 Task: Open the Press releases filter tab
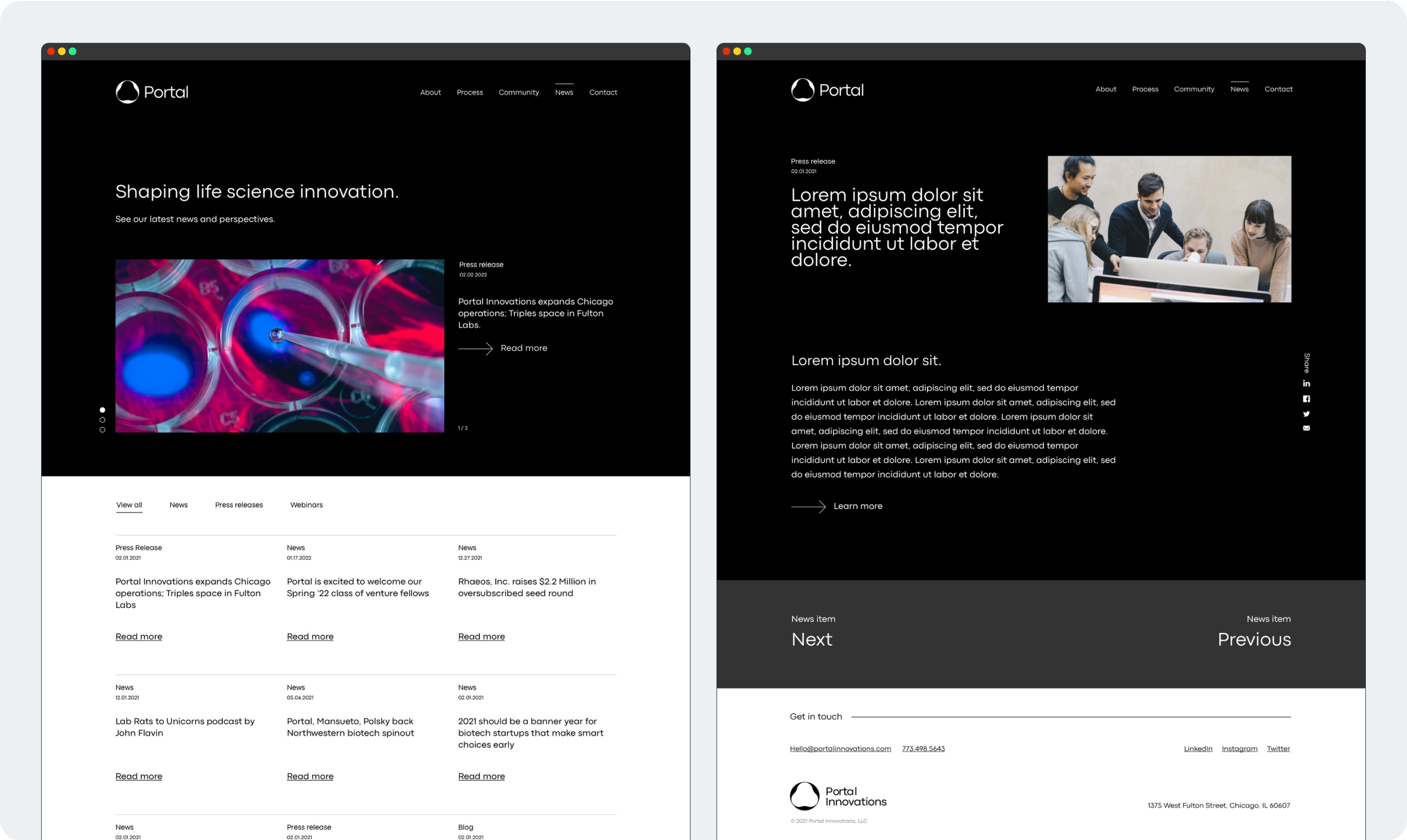point(239,505)
